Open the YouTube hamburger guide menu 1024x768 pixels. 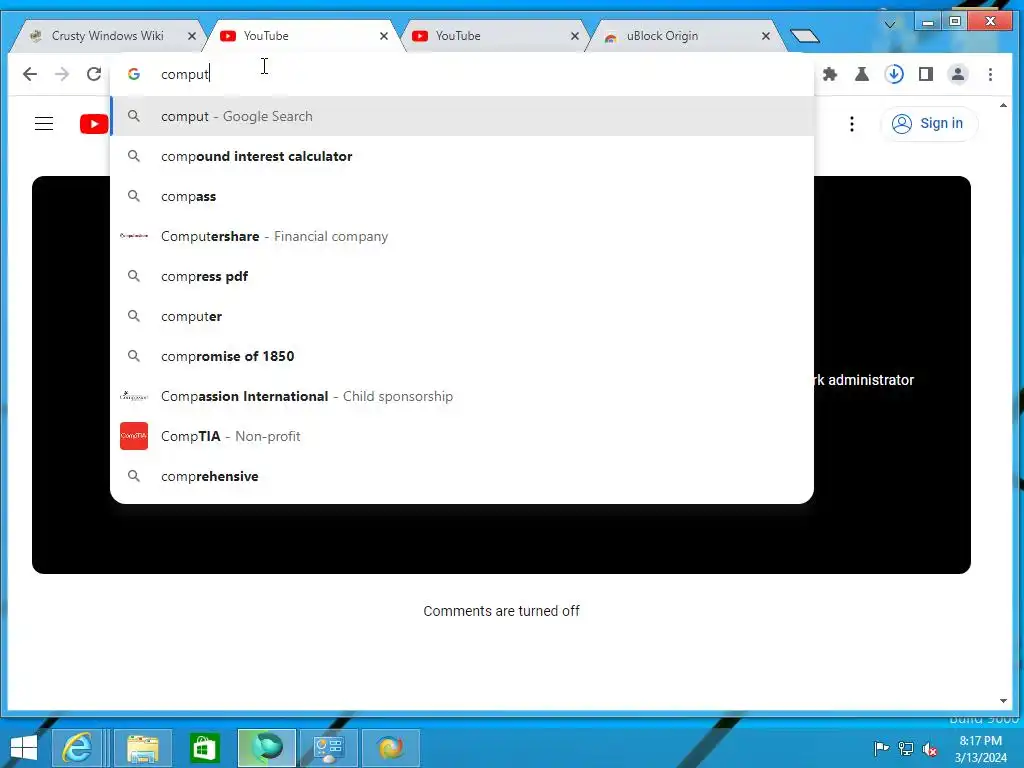click(x=44, y=123)
